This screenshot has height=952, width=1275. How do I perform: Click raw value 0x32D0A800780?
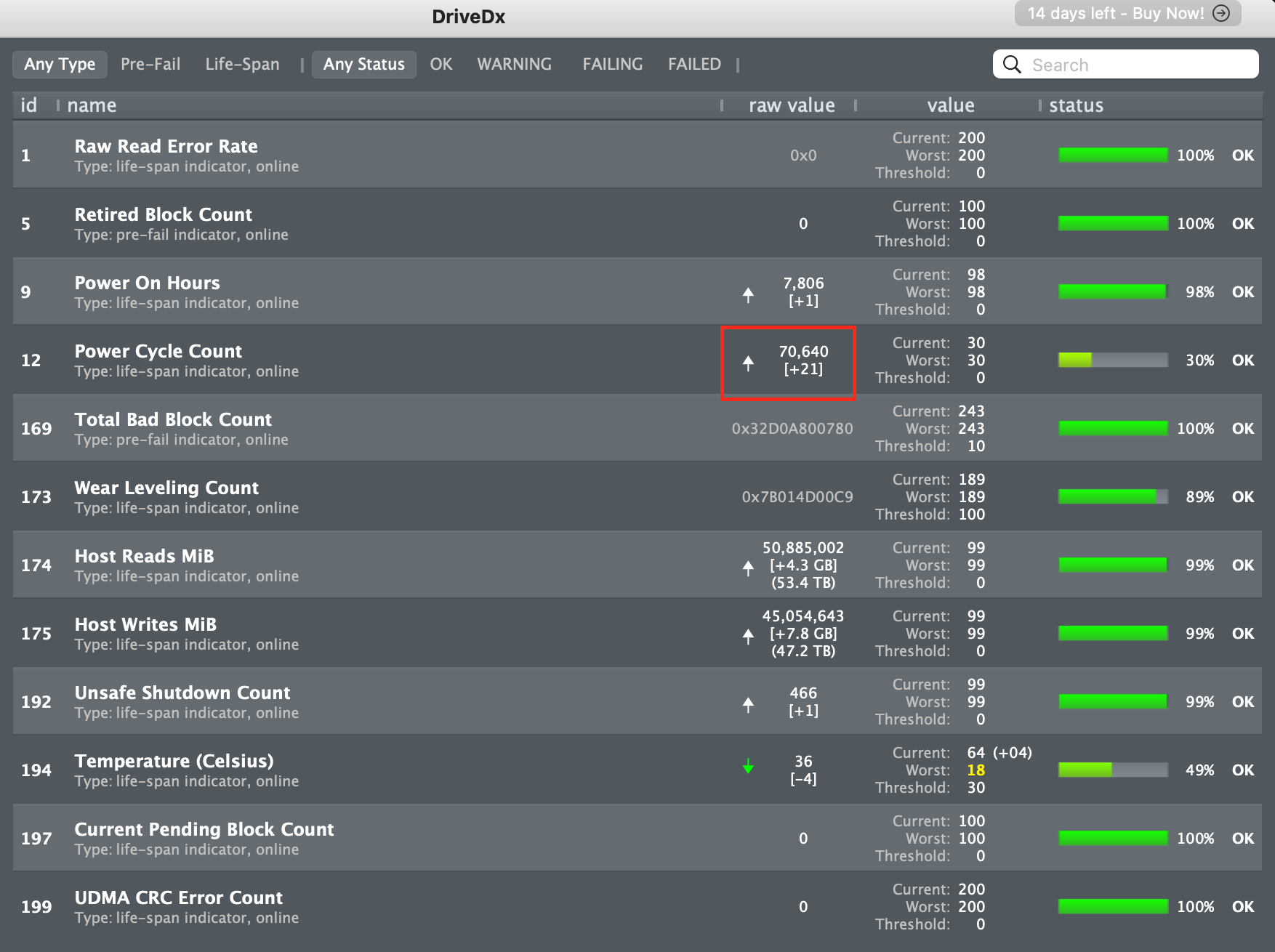pos(792,428)
